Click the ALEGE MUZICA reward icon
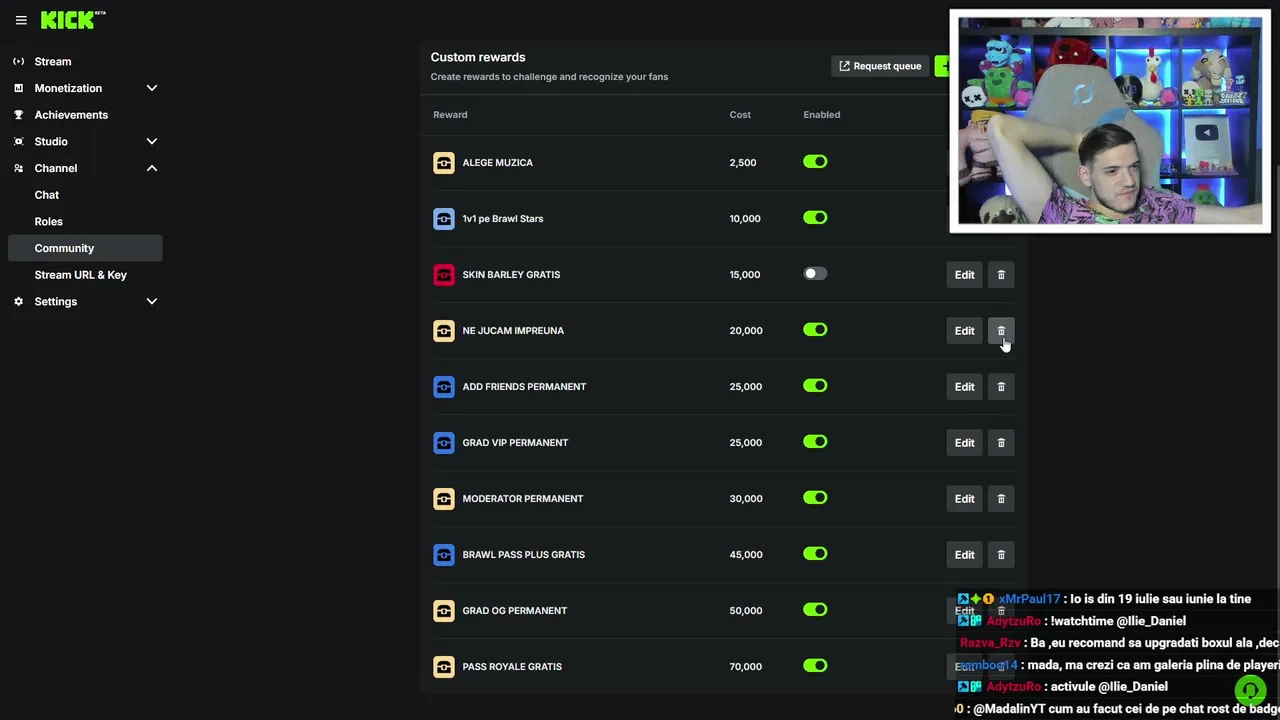Viewport: 1280px width, 720px height. 444,162
